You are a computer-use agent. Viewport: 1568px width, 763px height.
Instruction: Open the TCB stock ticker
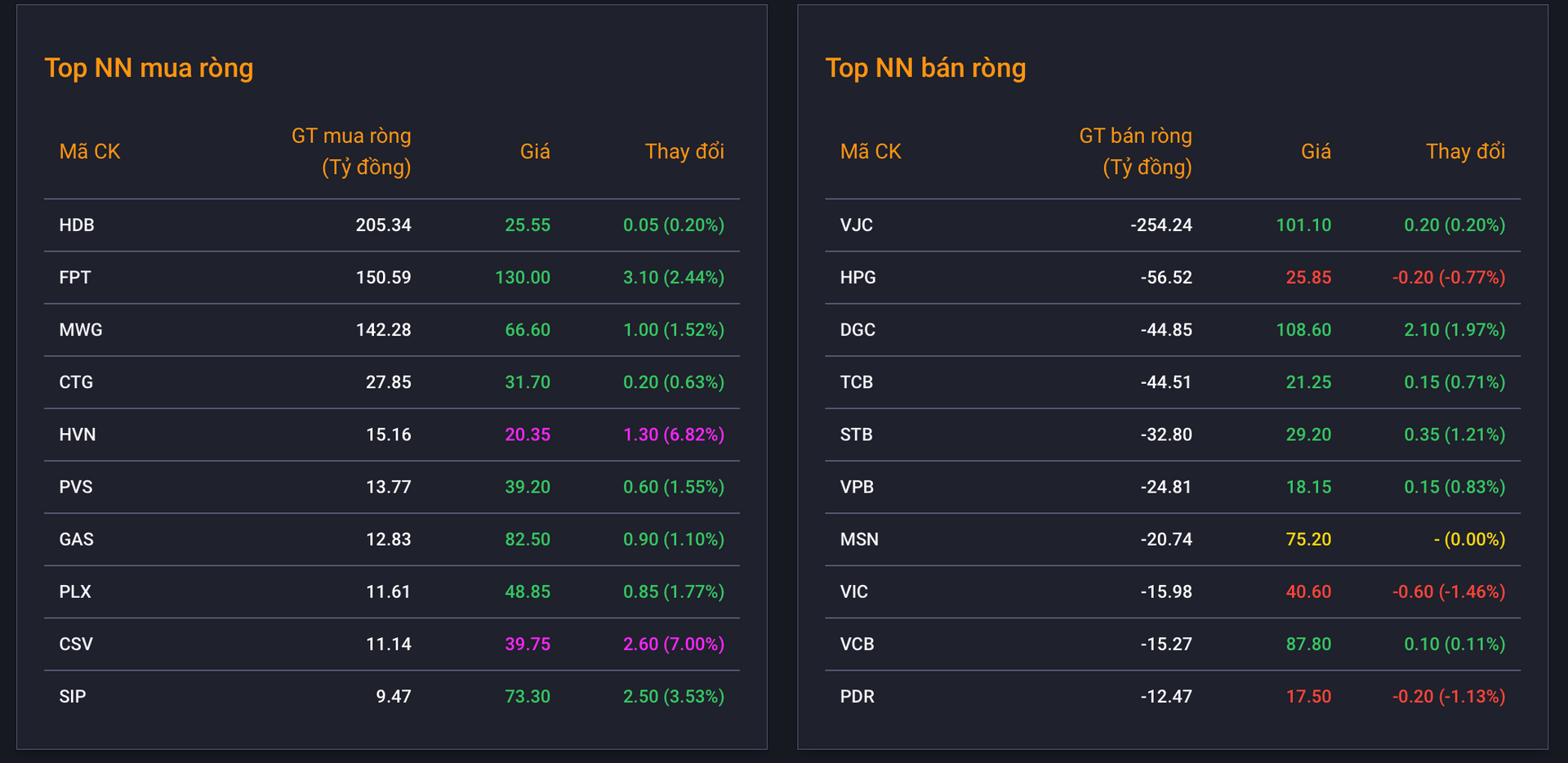(857, 381)
